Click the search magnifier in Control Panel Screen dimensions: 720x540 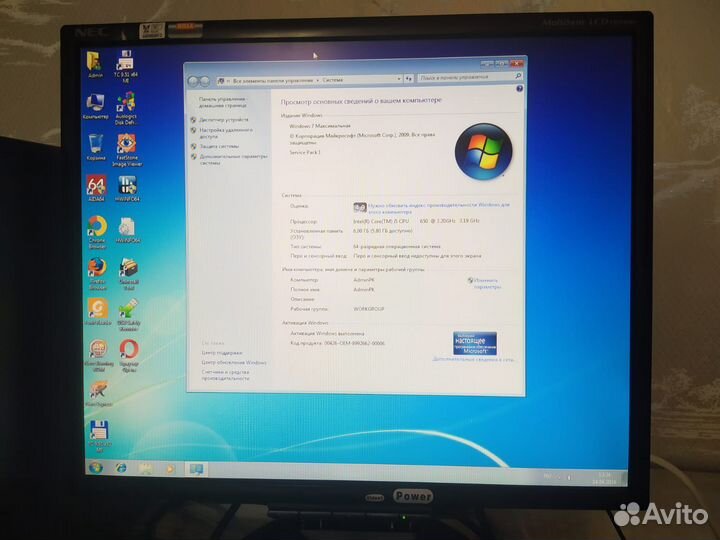coord(518,76)
